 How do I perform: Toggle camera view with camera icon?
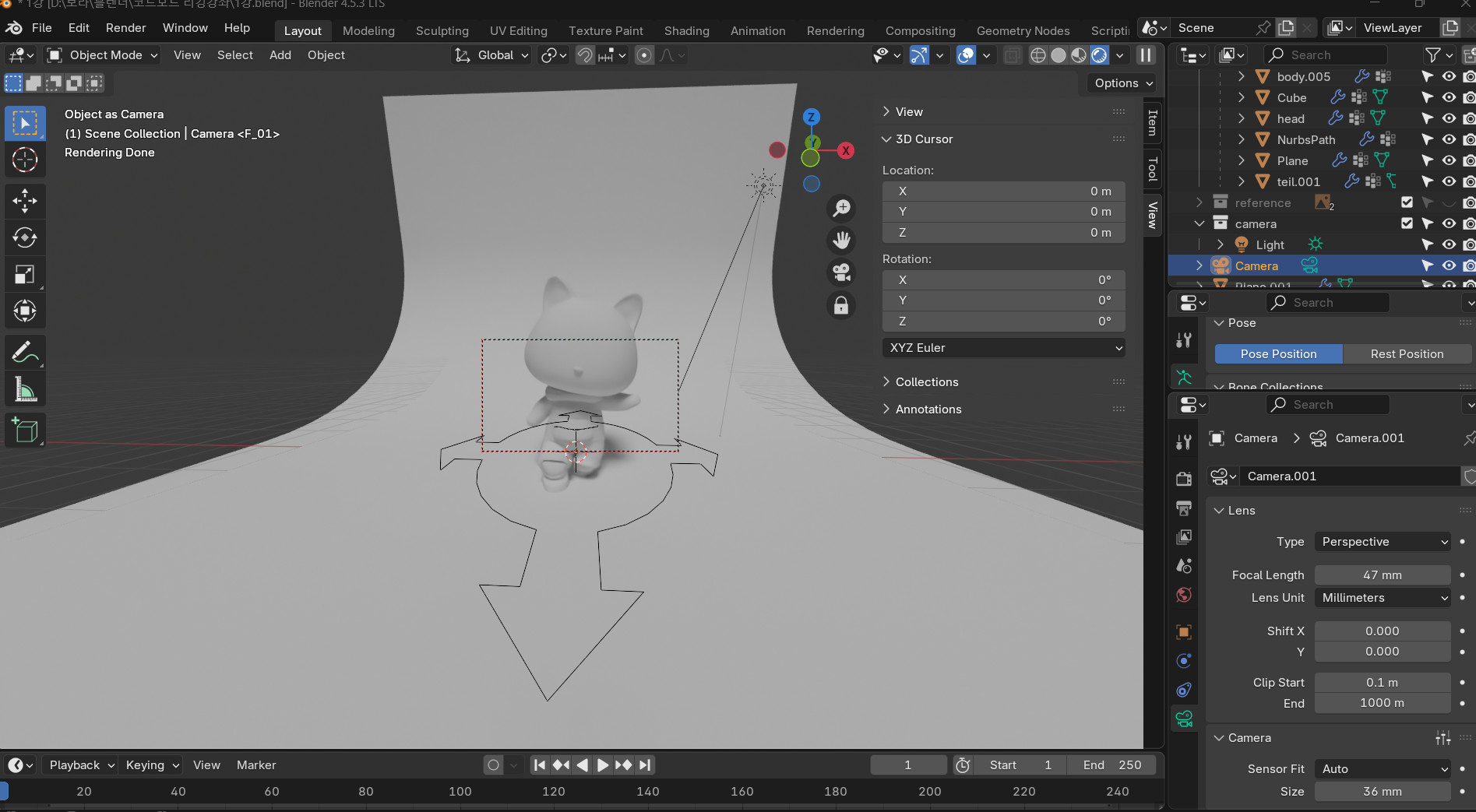pyautogui.click(x=841, y=272)
